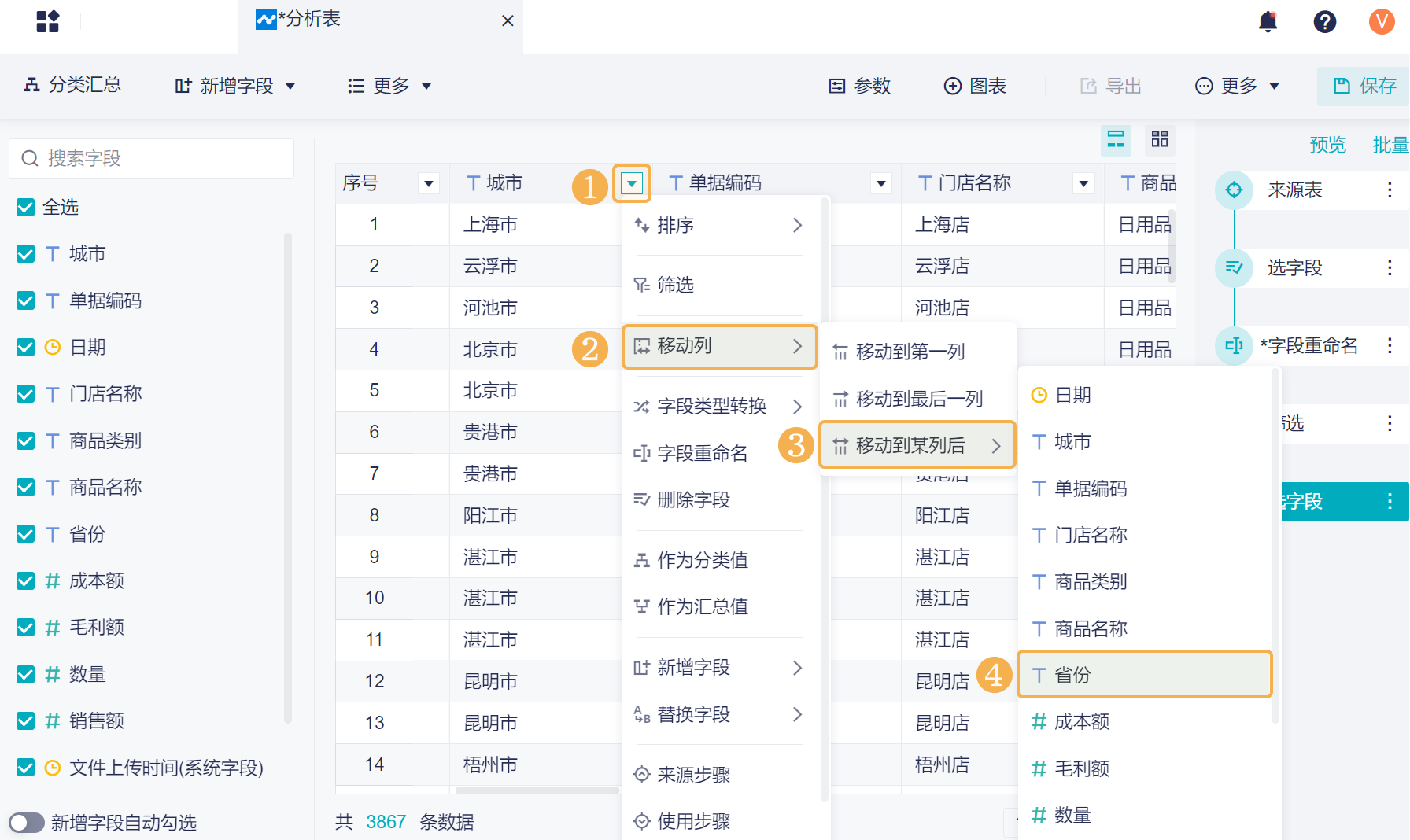Select 字段重命名 in the context menu
The image size is (1410, 840).
pos(702,453)
